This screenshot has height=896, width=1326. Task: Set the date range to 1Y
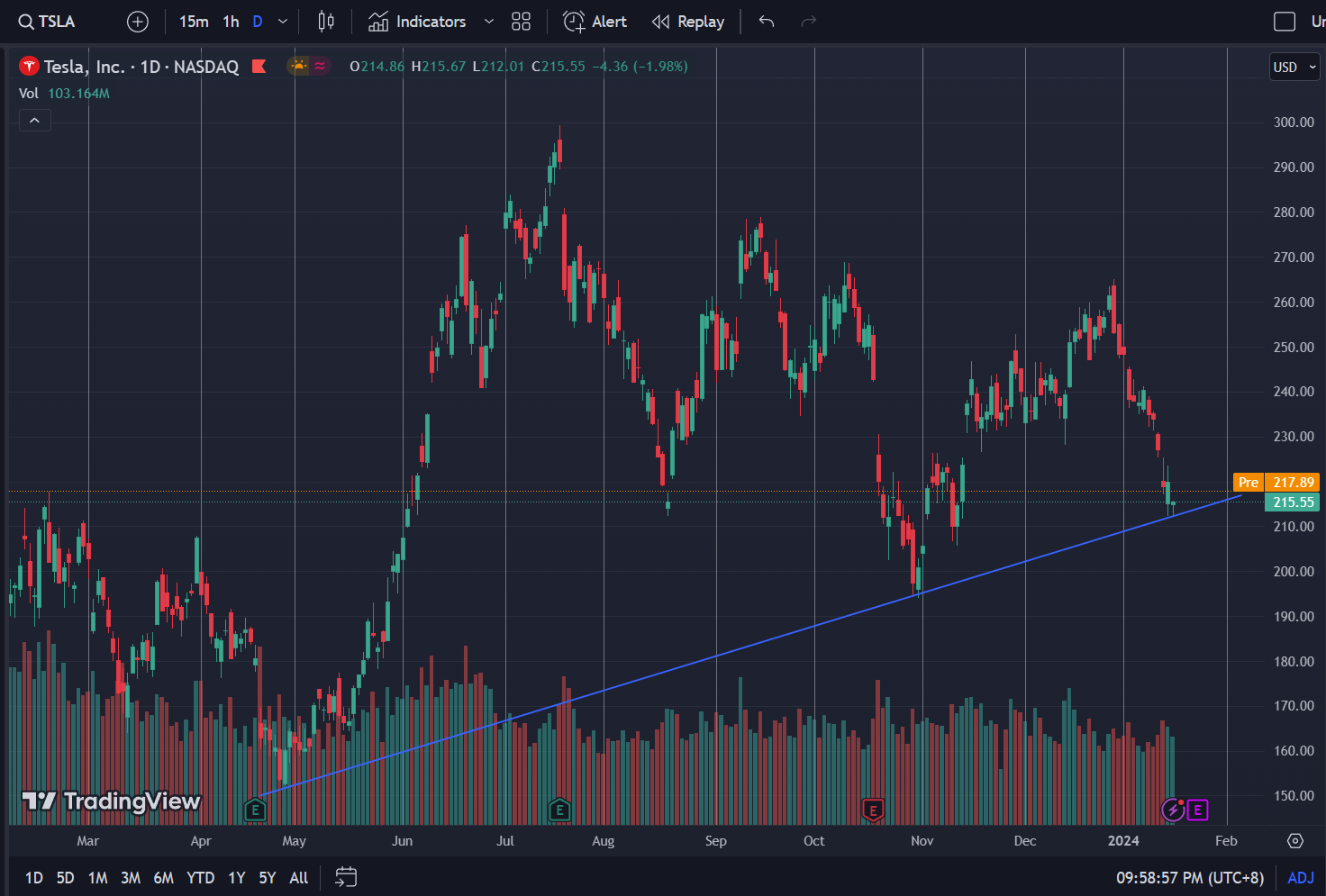tap(237, 878)
